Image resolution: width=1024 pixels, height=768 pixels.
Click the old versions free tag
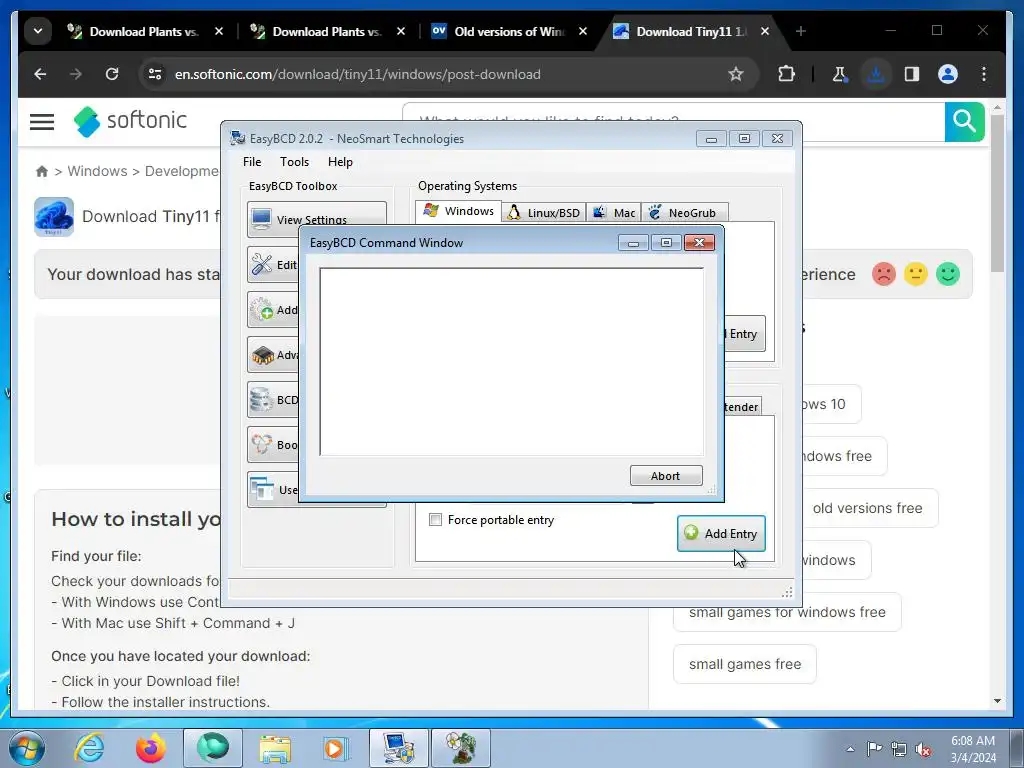868,508
